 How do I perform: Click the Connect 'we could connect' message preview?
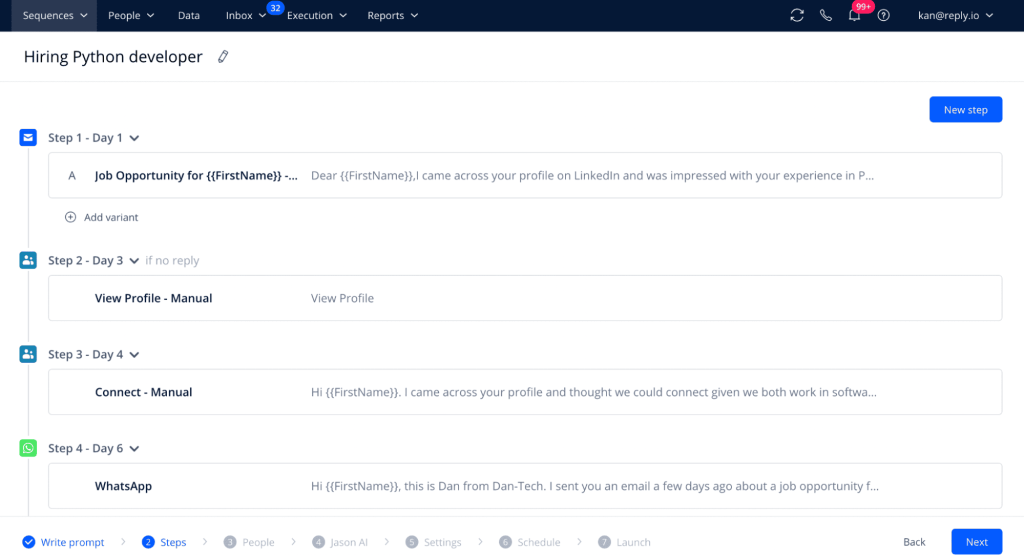(x=594, y=392)
